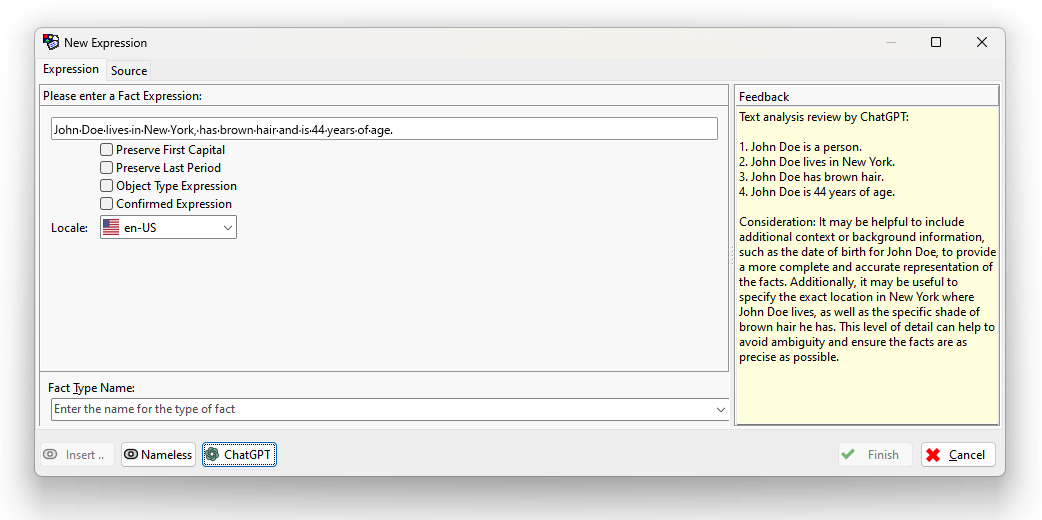Click into the Fact Expression text field
This screenshot has width=1042, height=520.
[x=384, y=129]
